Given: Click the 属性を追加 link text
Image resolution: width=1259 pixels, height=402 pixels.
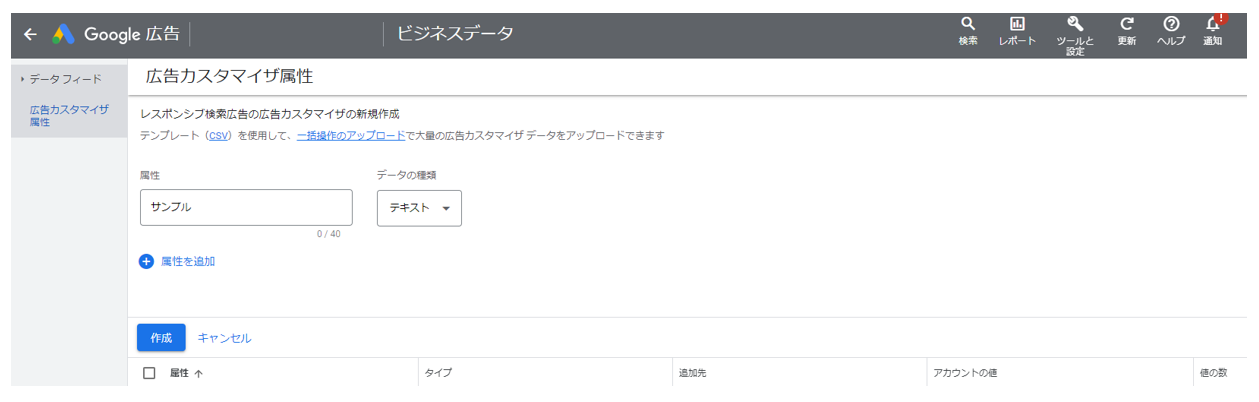Looking at the screenshot, I should [x=188, y=261].
